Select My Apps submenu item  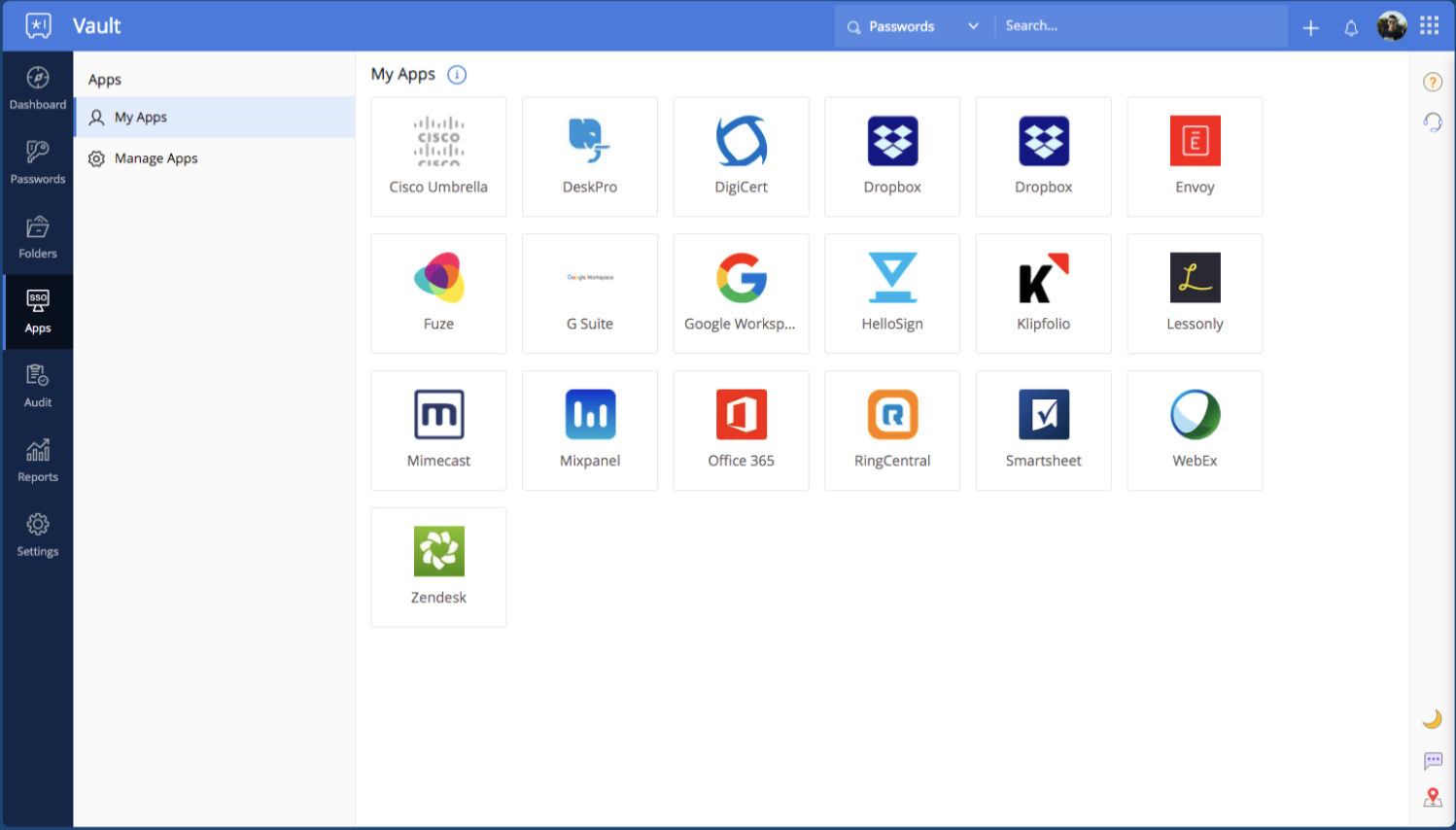pyautogui.click(x=215, y=118)
